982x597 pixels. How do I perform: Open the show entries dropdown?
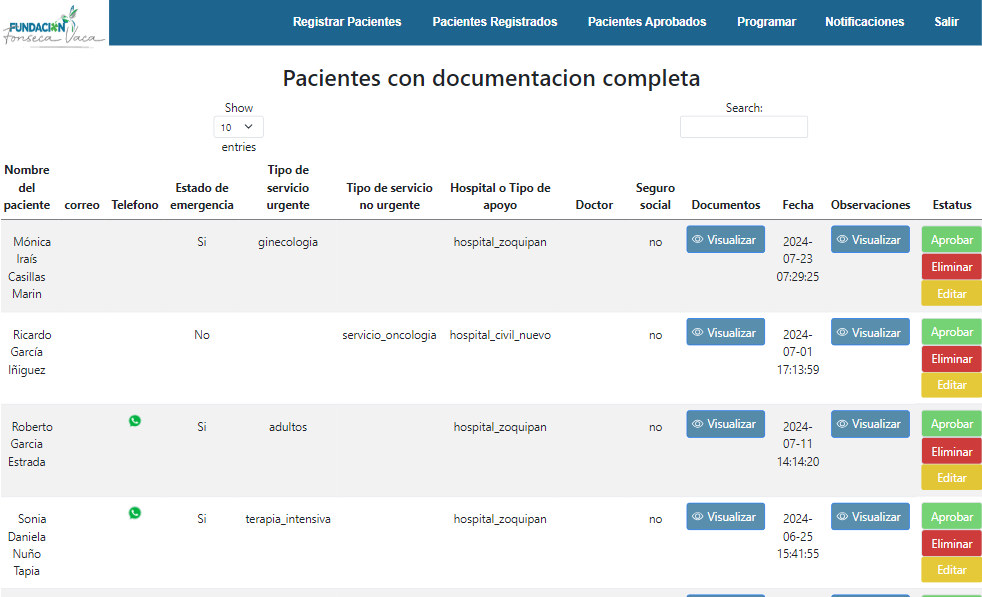(x=238, y=127)
